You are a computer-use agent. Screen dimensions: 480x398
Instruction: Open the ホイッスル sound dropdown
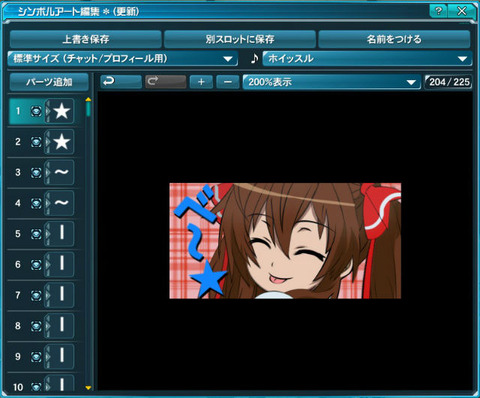367,59
